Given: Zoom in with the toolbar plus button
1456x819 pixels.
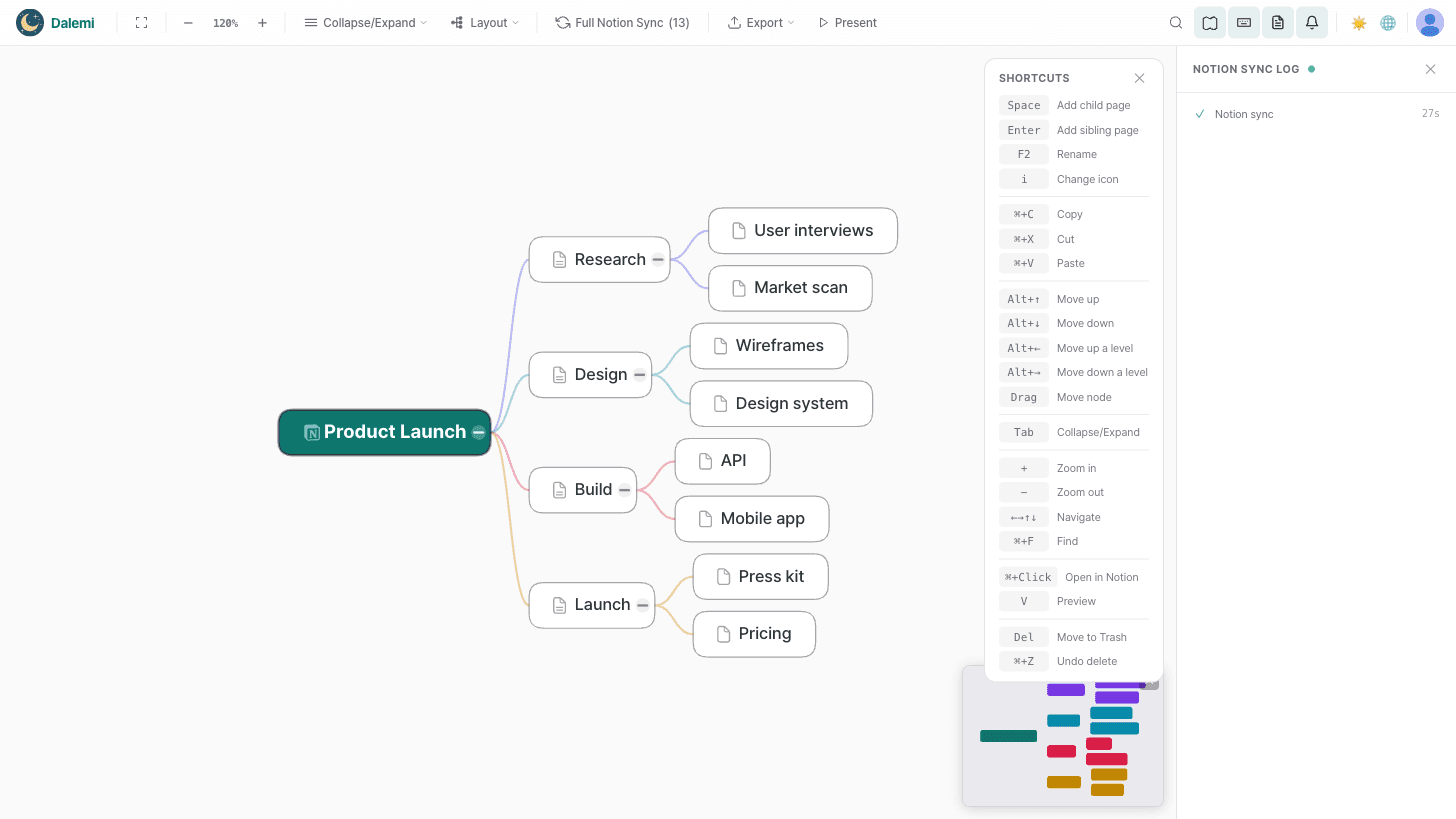Looking at the screenshot, I should [262, 22].
